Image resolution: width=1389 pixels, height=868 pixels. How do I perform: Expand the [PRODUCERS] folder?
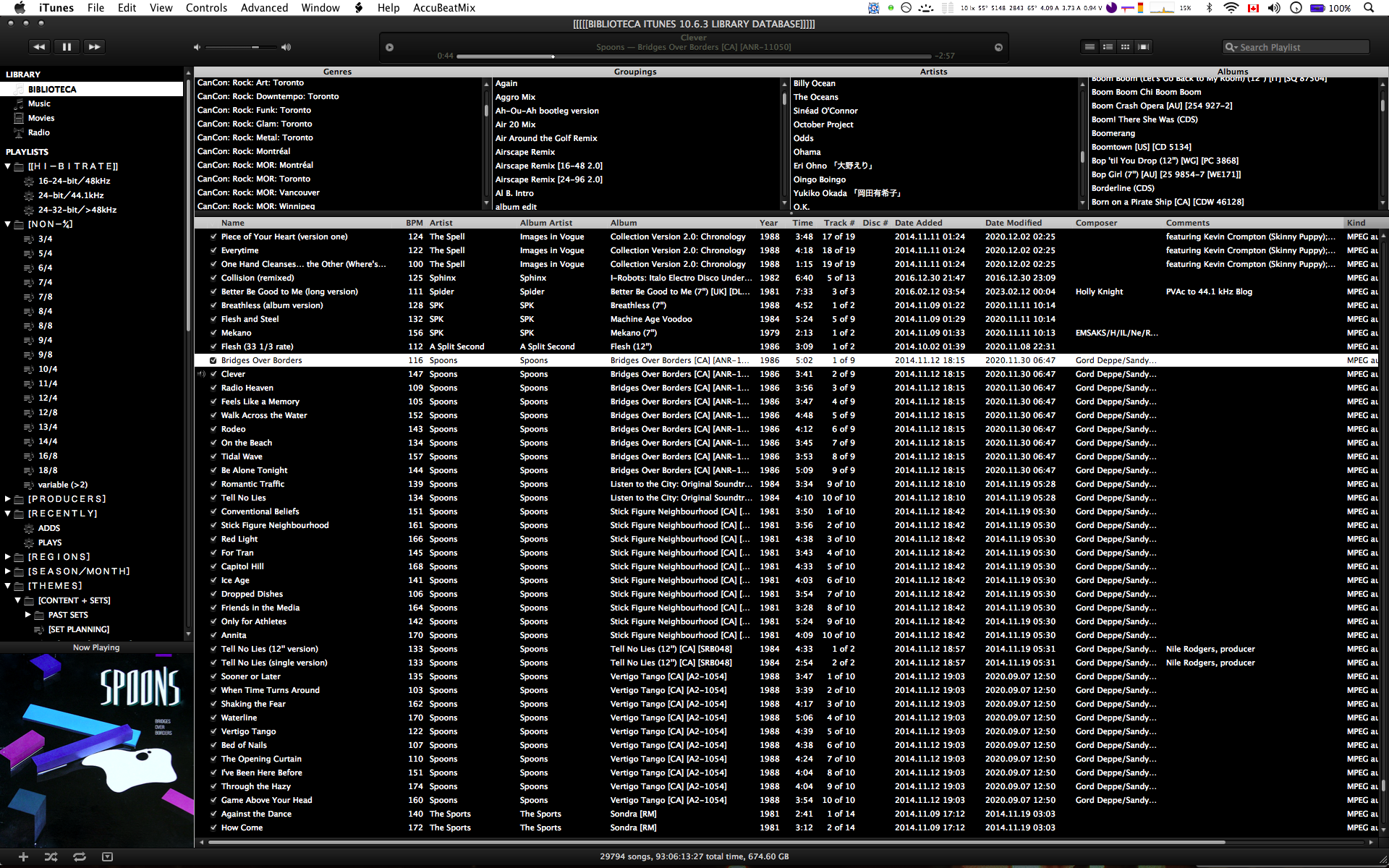8,499
